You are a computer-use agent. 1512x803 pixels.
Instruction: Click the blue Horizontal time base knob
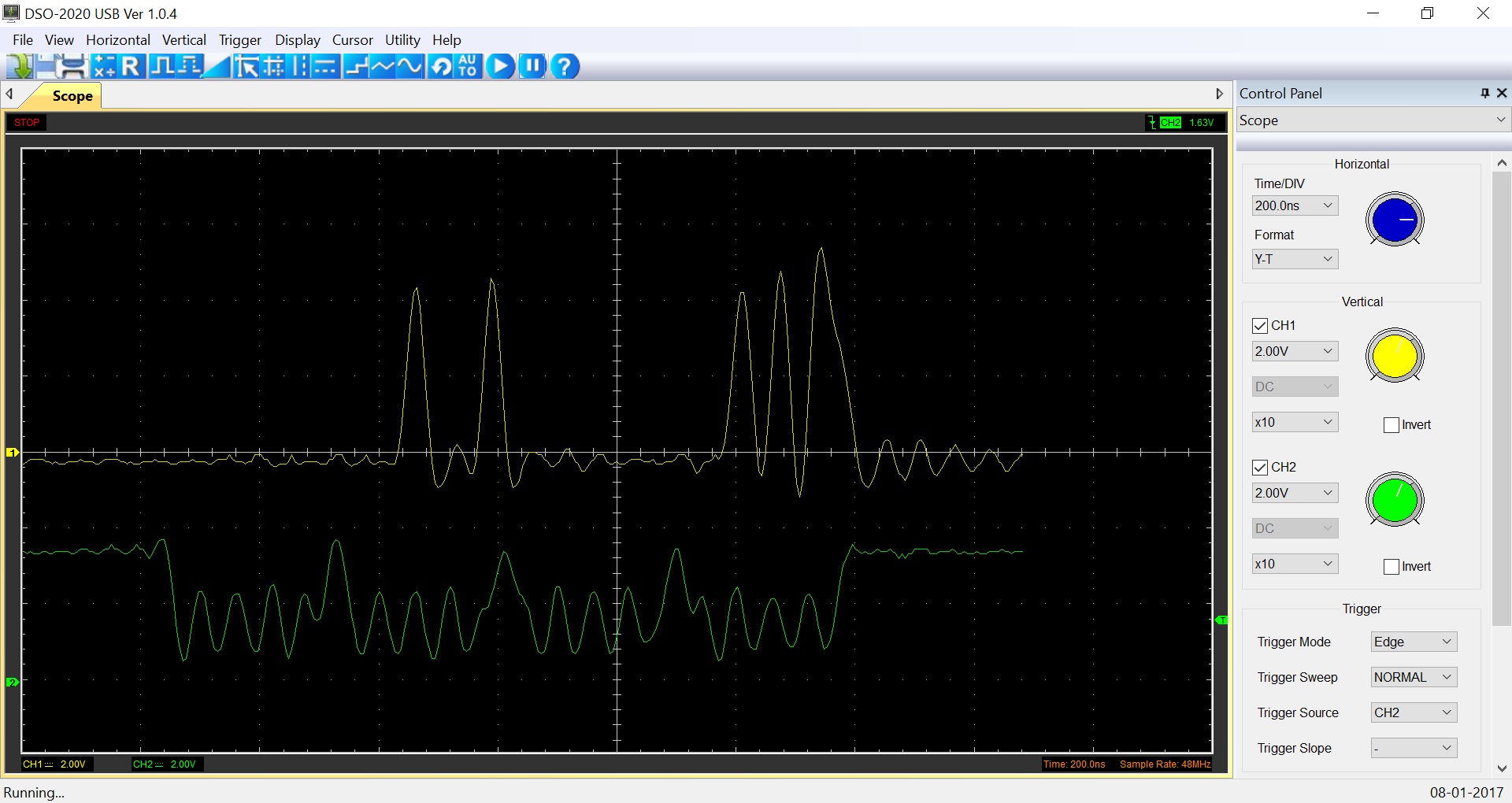[x=1394, y=220]
